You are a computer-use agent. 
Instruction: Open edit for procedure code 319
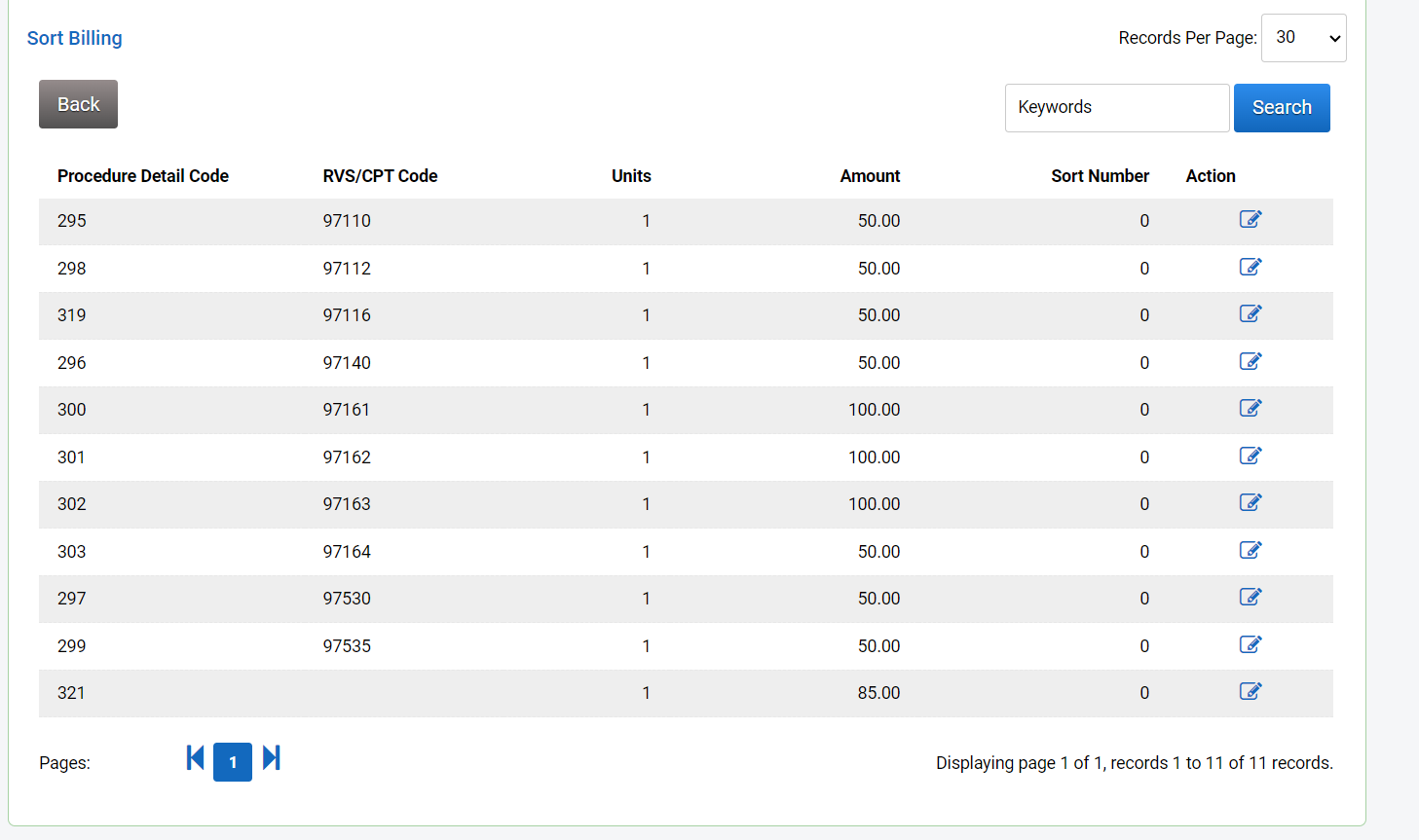click(1250, 313)
